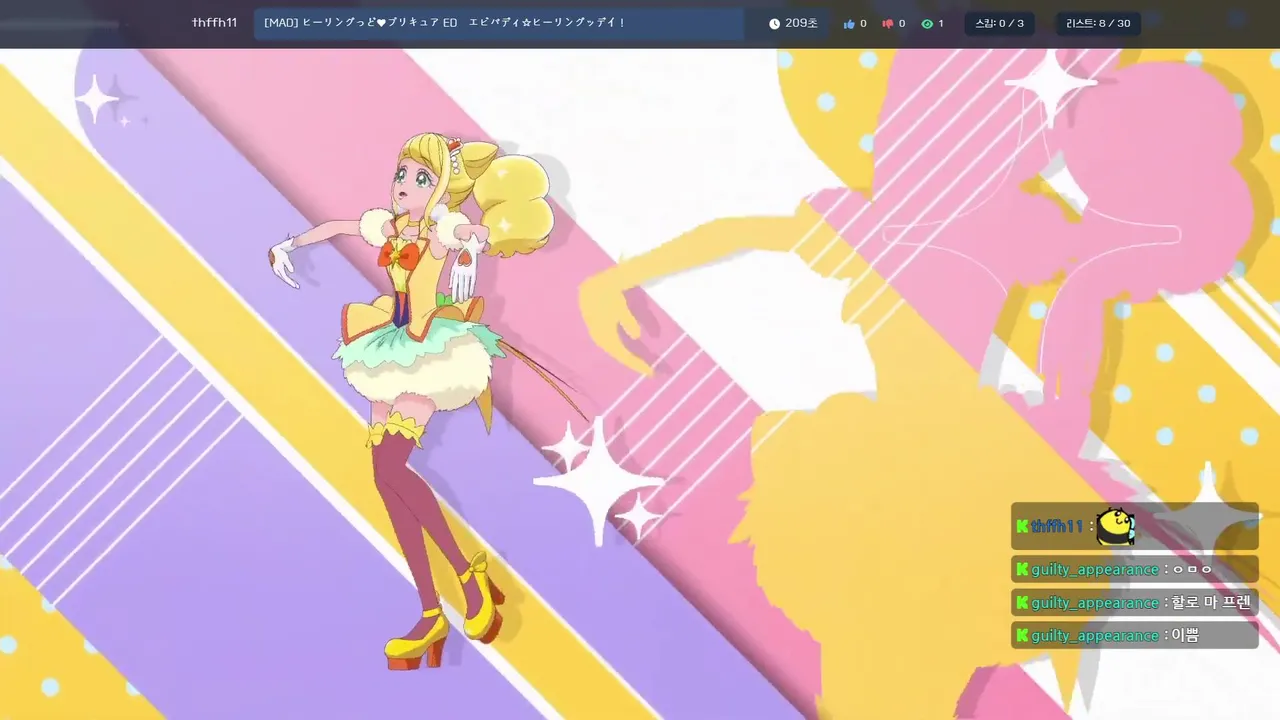This screenshot has width=1280, height=720.
Task: Click guilty_appearance name on the ㅇㅁㅇ message
Action: click(1095, 569)
